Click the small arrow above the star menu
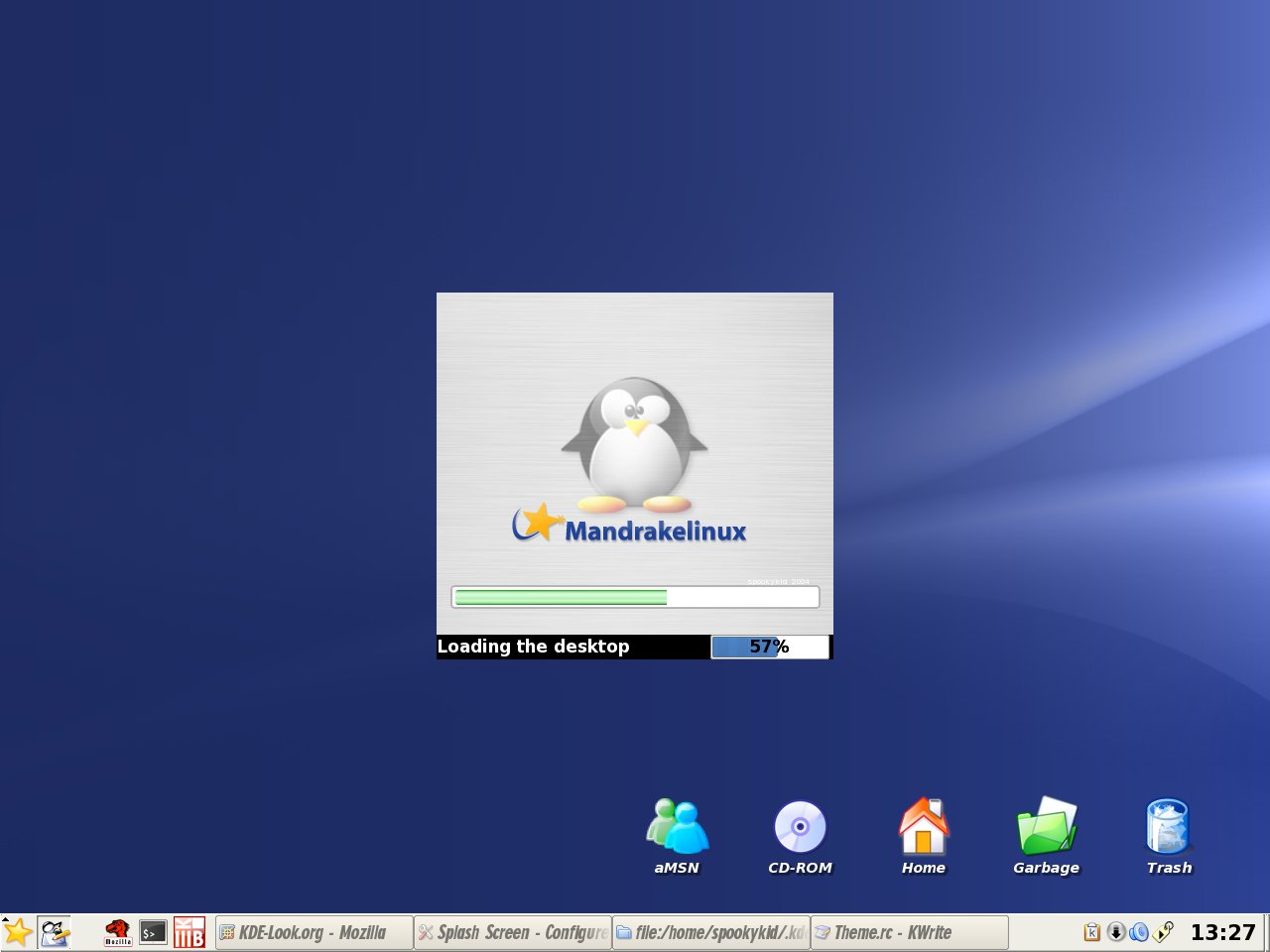The image size is (1270, 952). coord(5,919)
